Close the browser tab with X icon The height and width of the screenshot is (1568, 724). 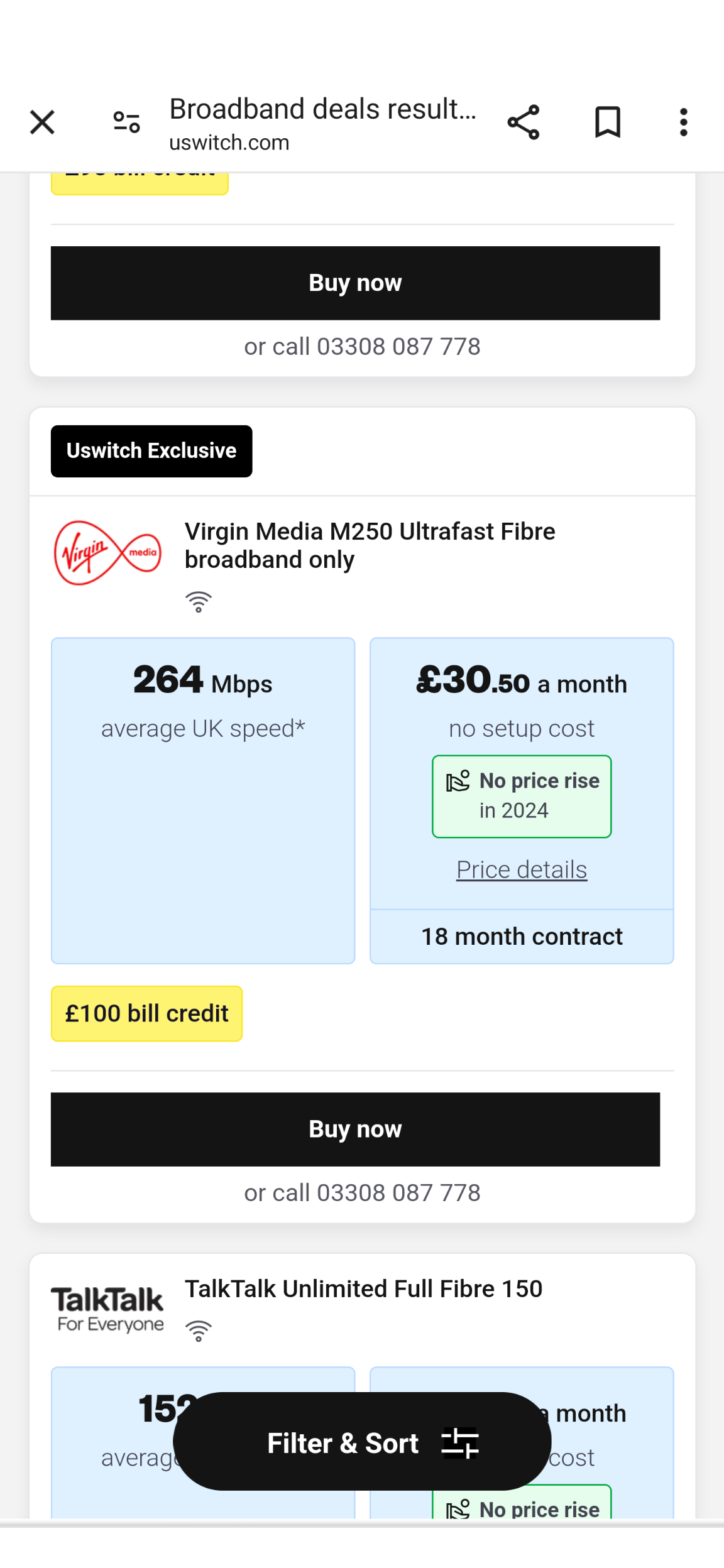pyautogui.click(x=42, y=122)
